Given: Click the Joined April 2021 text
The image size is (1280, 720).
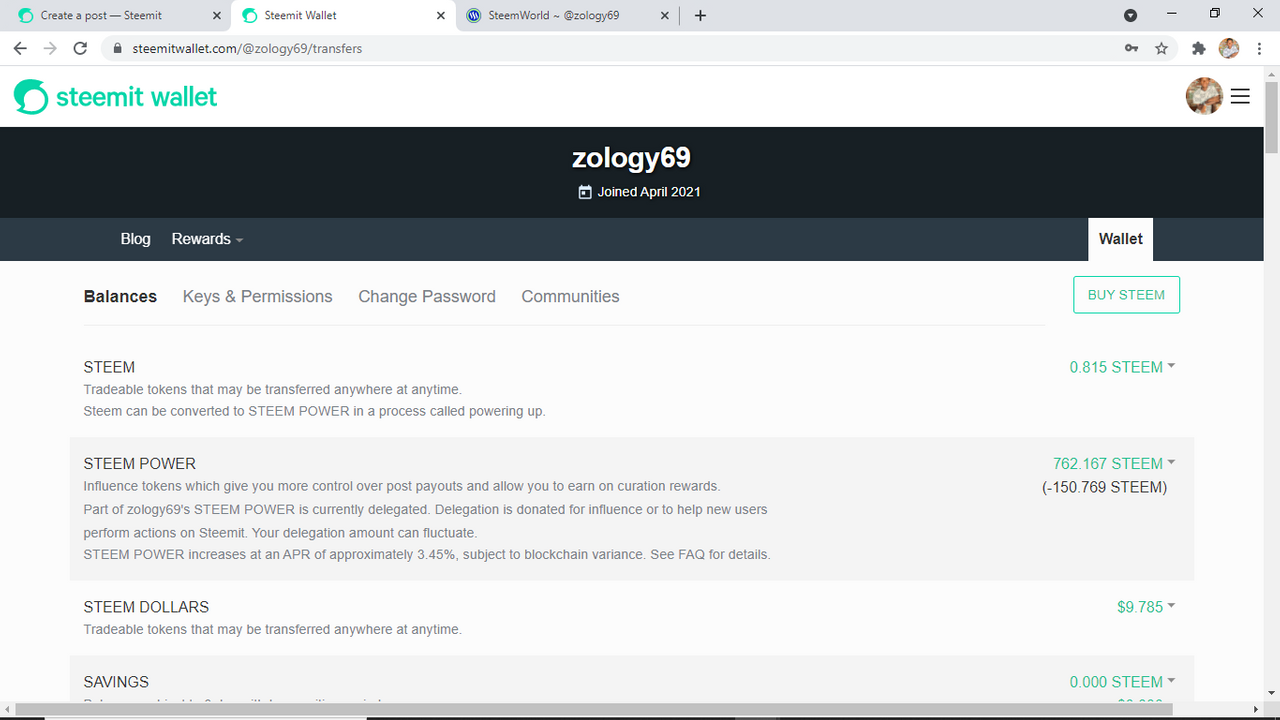Looking at the screenshot, I should click(x=649, y=192).
